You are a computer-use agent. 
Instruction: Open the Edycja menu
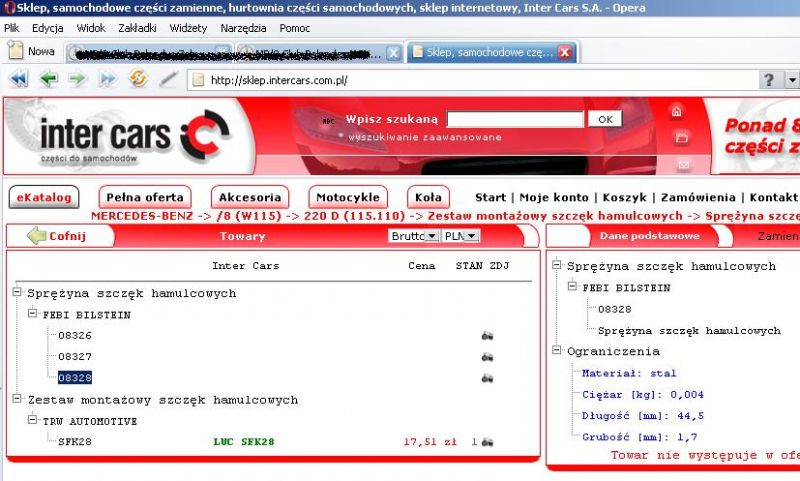point(47,28)
